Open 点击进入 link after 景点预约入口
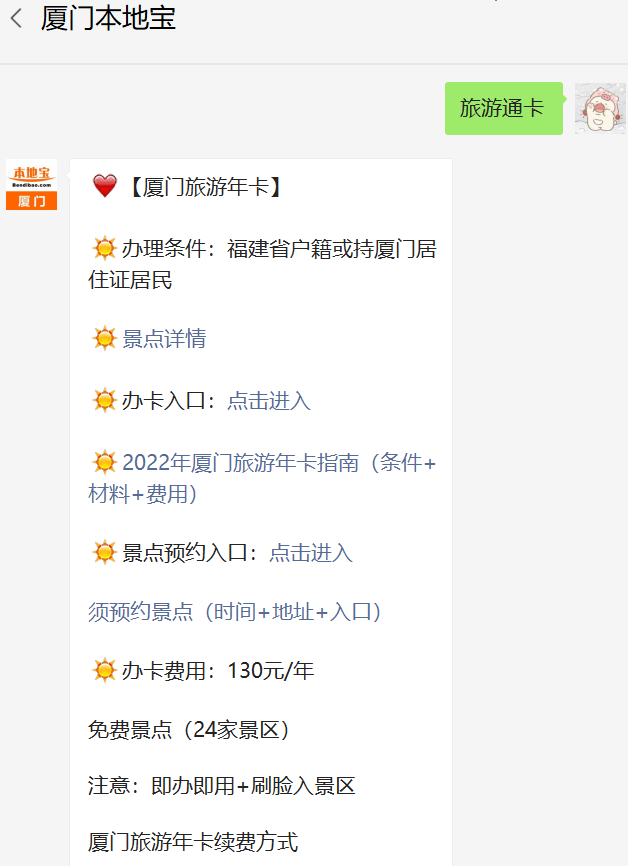Screen dimensions: 628x866 pyautogui.click(x=311, y=553)
